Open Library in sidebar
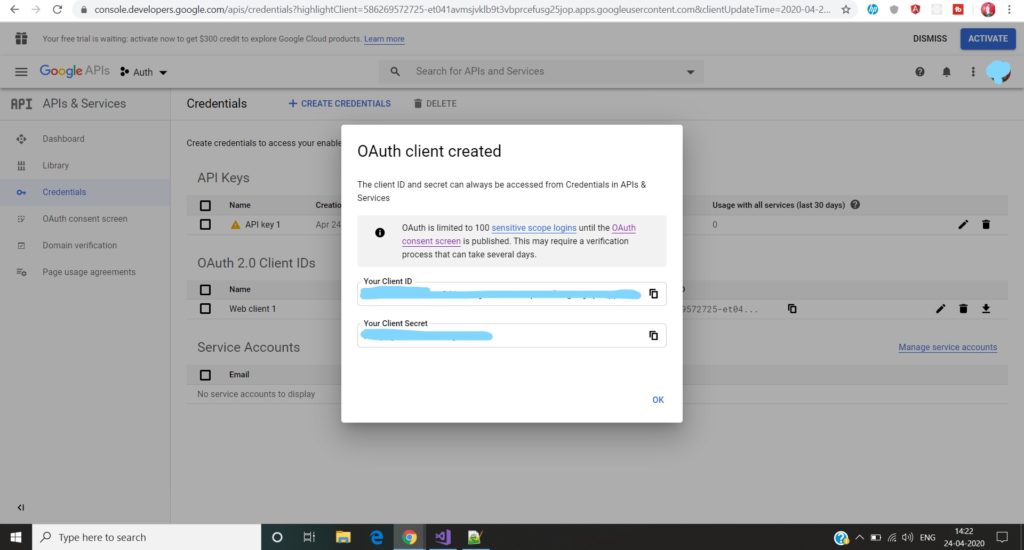 pyautogui.click(x=56, y=165)
